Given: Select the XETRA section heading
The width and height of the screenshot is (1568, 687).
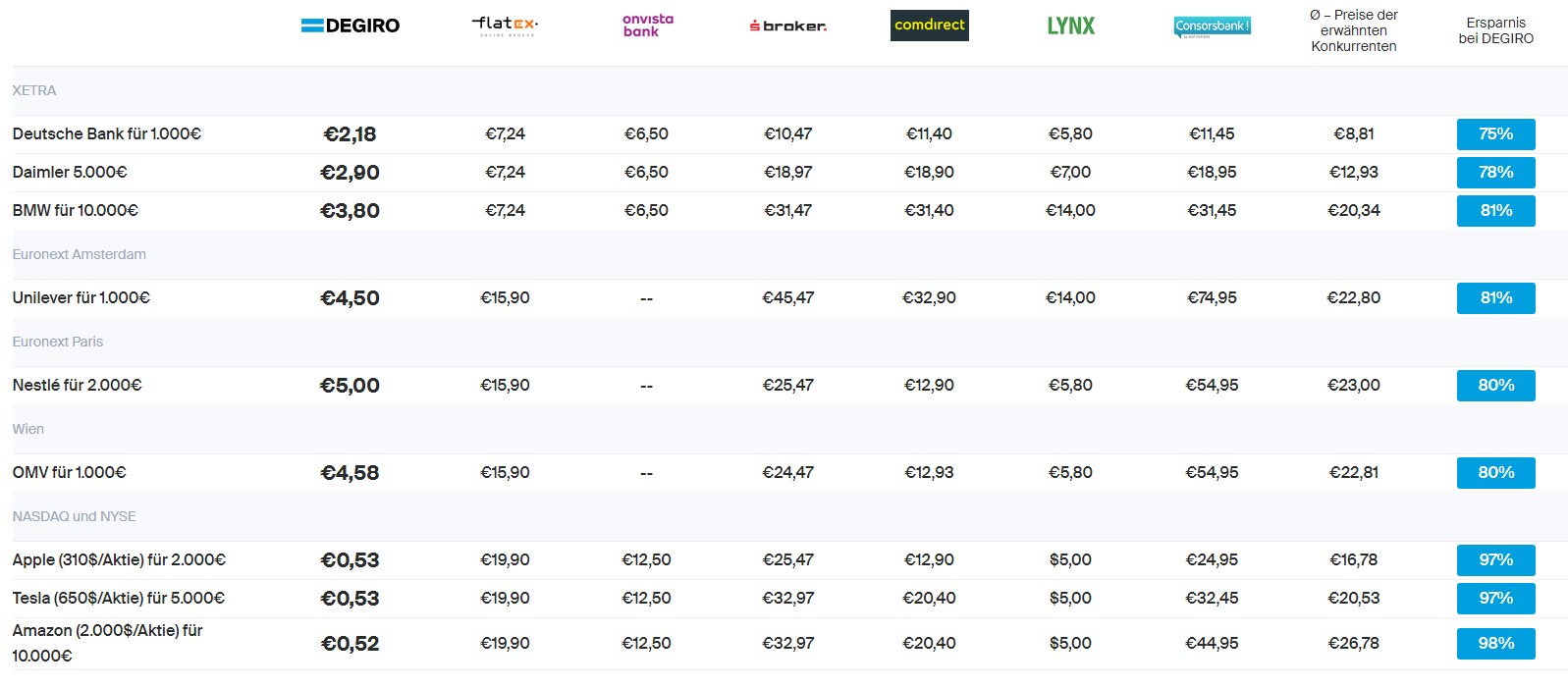Looking at the screenshot, I should [34, 91].
